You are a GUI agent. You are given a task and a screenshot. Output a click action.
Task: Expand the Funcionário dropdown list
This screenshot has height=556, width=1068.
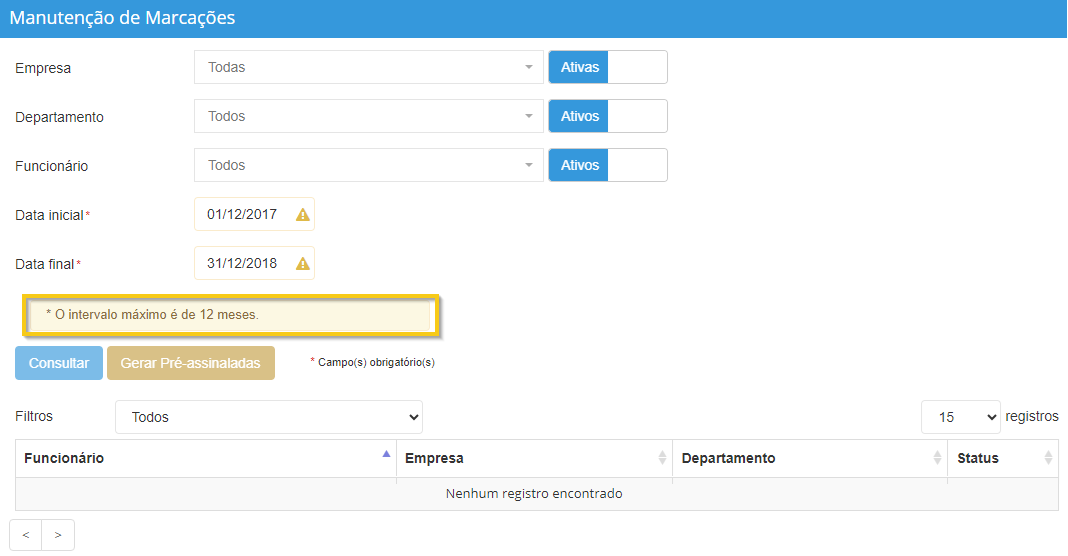click(x=368, y=165)
